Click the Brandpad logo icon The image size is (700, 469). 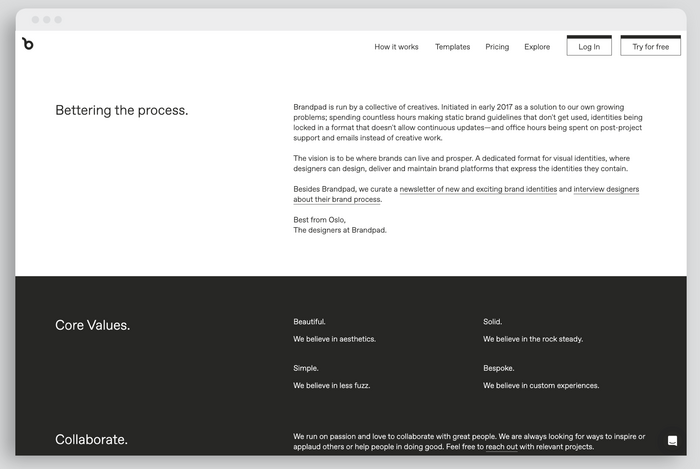(28, 44)
